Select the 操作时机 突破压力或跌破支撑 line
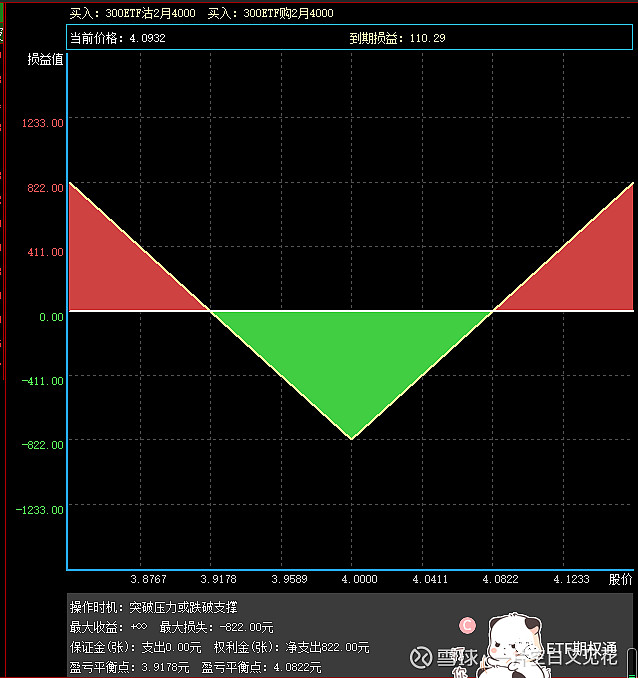This screenshot has height=678, width=638. (x=154, y=607)
